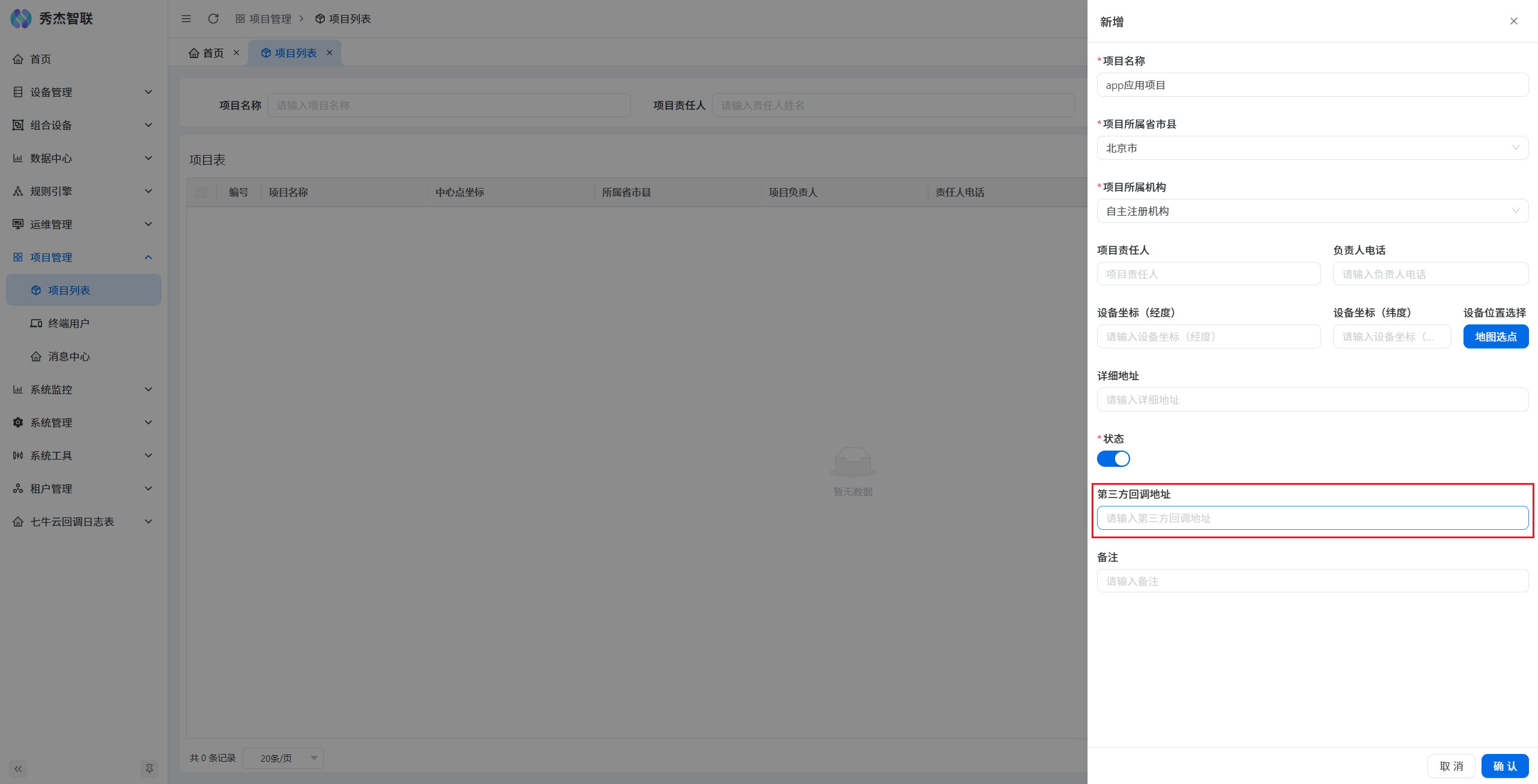The image size is (1538, 784).
Task: Click the 确认 button
Action: click(x=1504, y=766)
